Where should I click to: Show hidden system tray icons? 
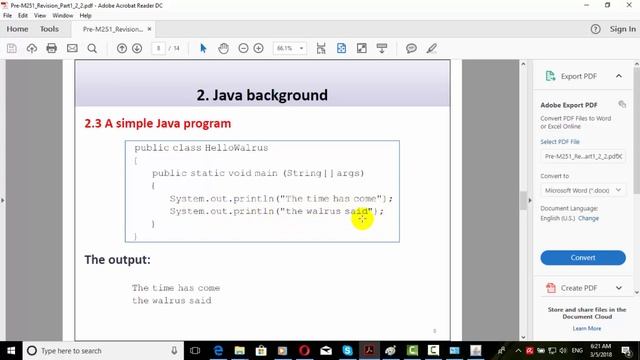[x=518, y=350]
